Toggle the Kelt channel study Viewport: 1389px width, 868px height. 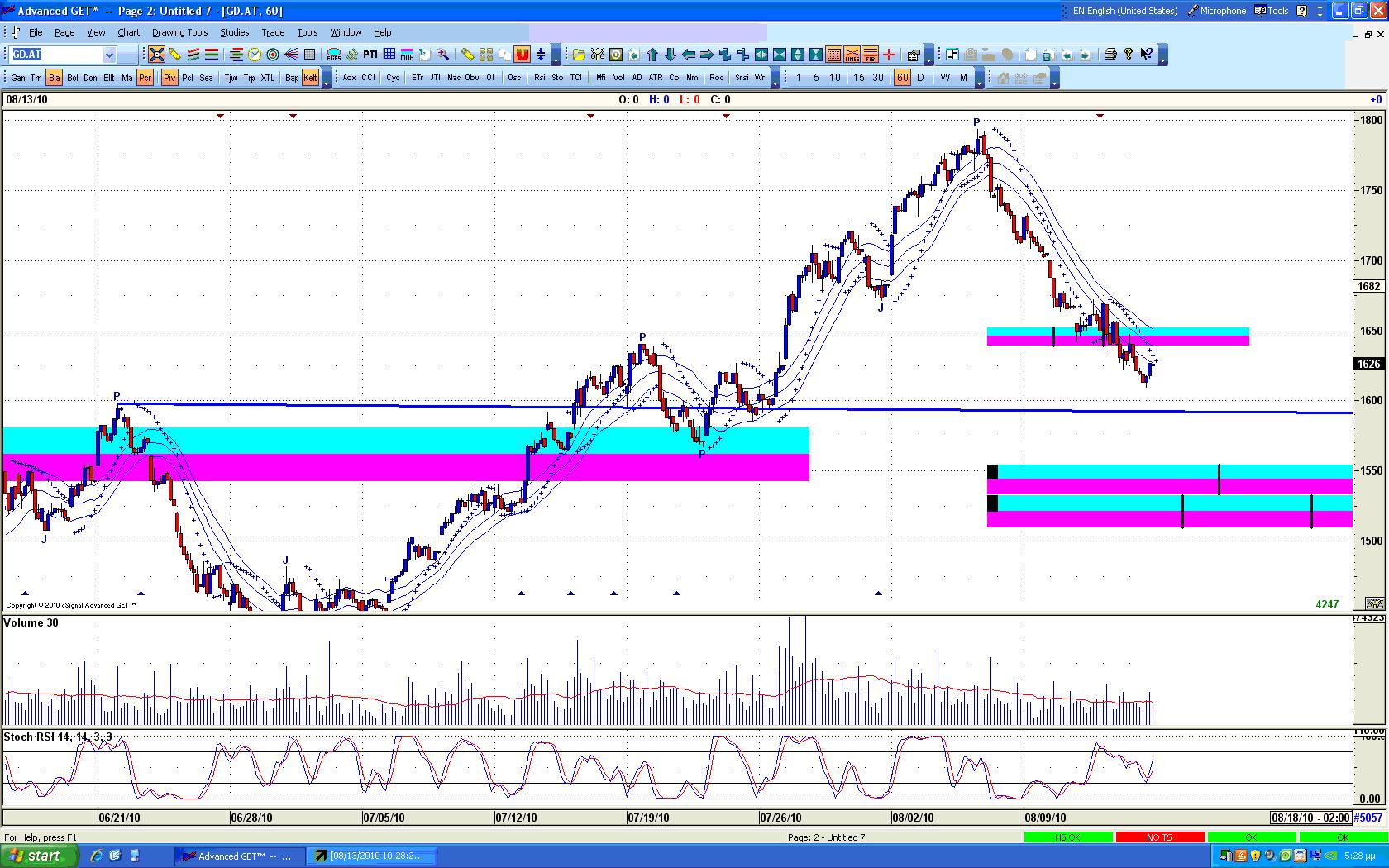tap(310, 78)
